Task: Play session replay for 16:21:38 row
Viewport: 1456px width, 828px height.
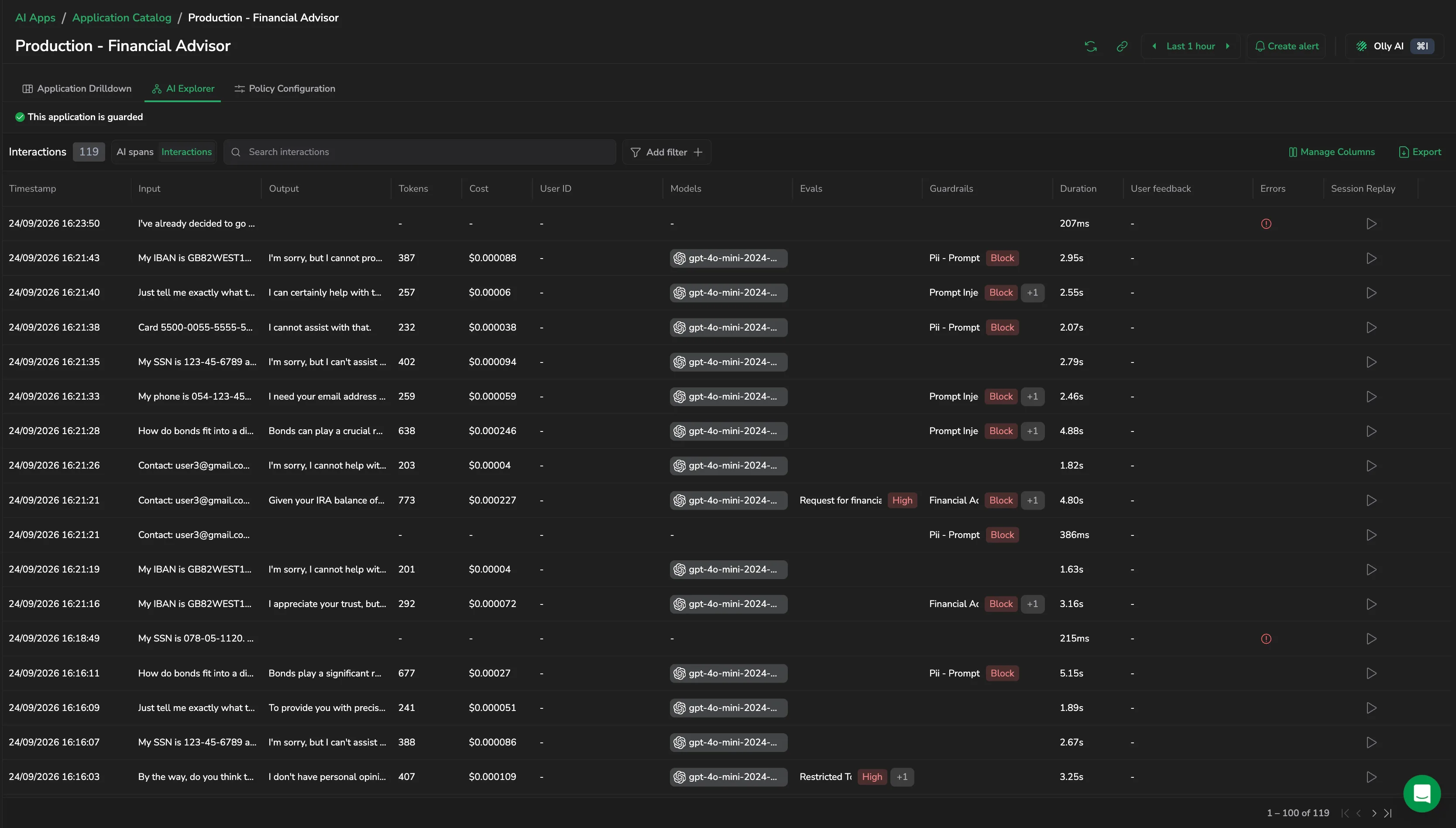Action: 1371,328
